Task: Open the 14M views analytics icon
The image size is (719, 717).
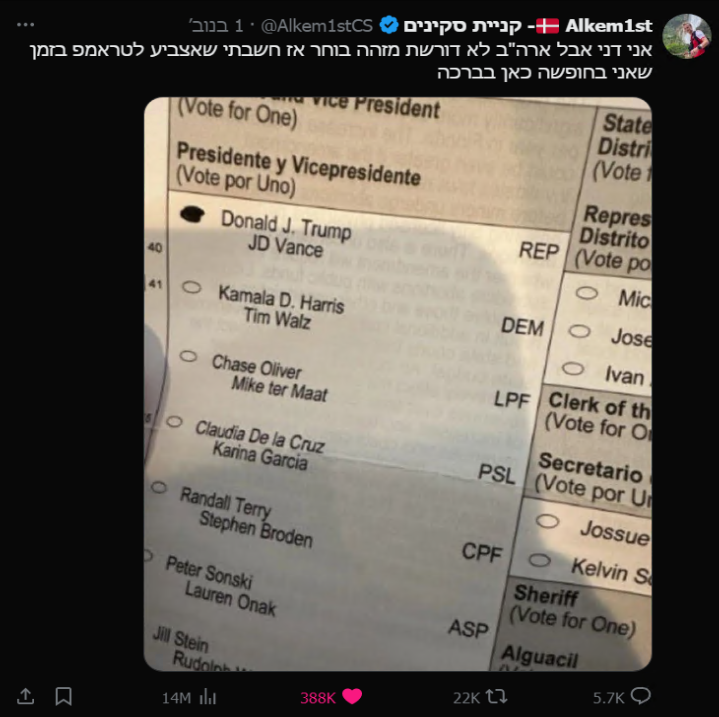Action: point(208,697)
